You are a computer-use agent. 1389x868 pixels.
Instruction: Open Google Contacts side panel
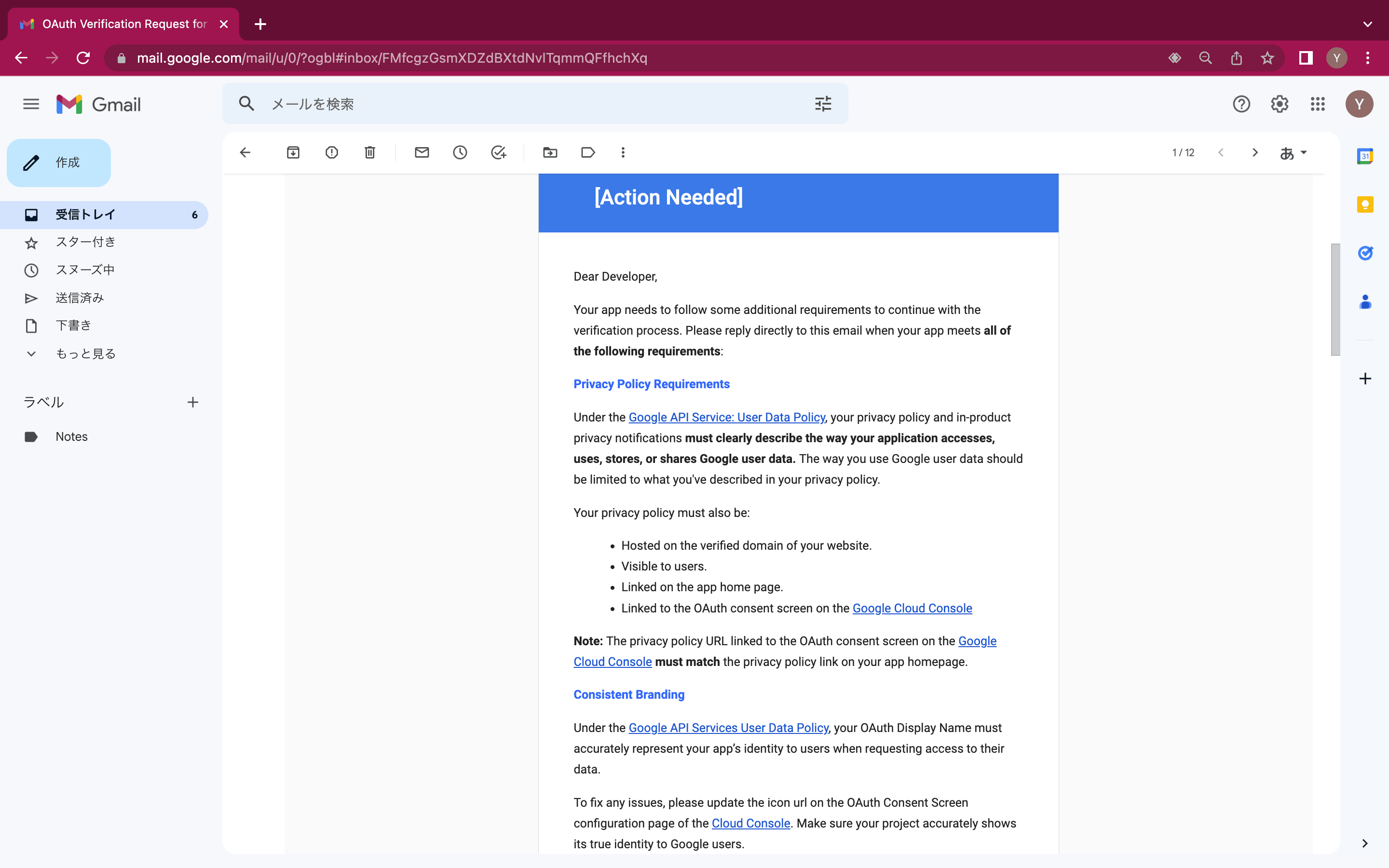[1365, 301]
